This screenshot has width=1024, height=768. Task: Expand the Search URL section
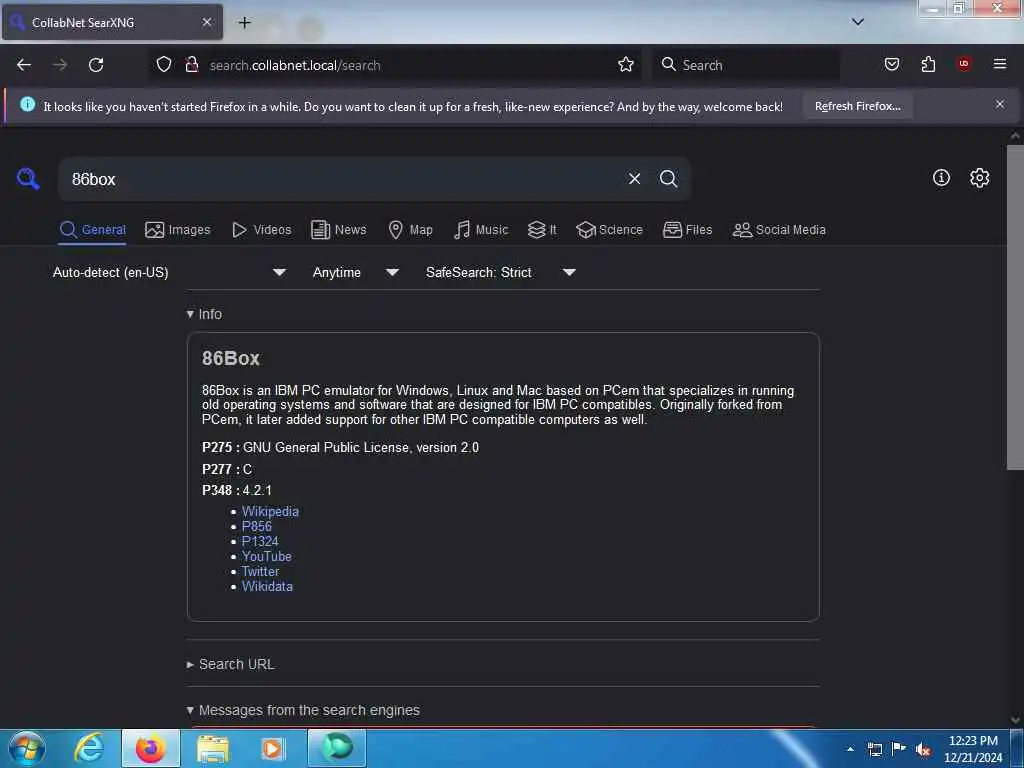230,664
